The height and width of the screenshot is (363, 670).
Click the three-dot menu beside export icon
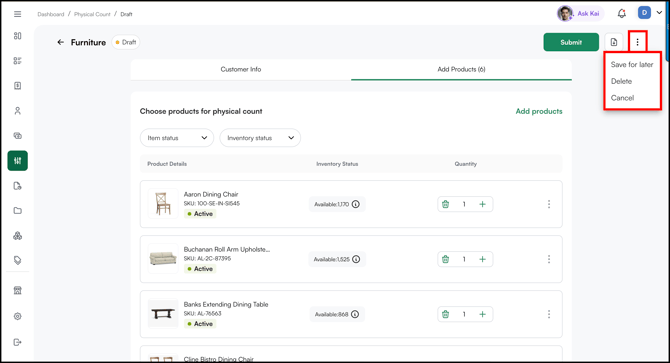click(638, 42)
